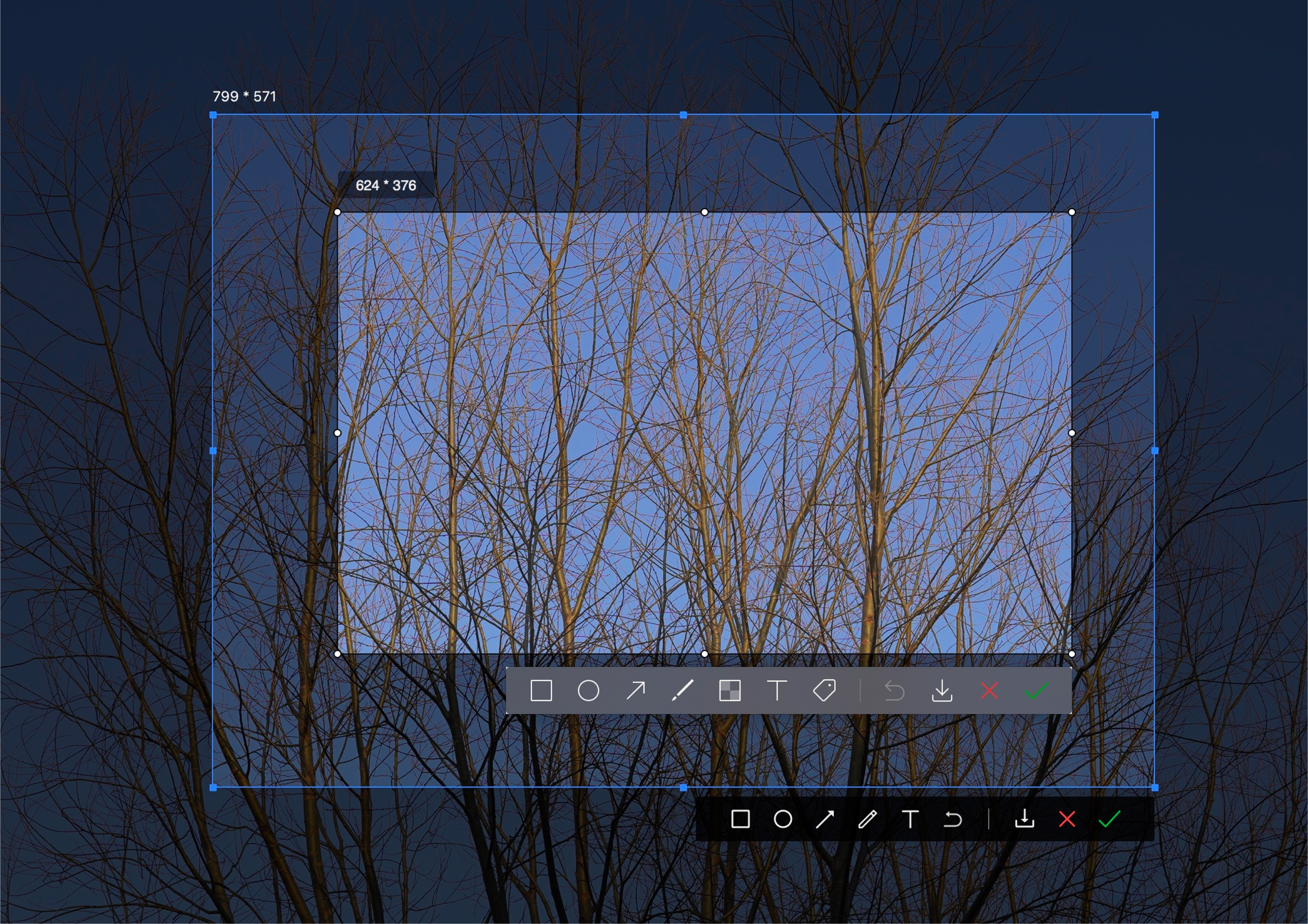Select the rectangle tool in gray toolbar
The height and width of the screenshot is (924, 1308).
pyautogui.click(x=540, y=690)
